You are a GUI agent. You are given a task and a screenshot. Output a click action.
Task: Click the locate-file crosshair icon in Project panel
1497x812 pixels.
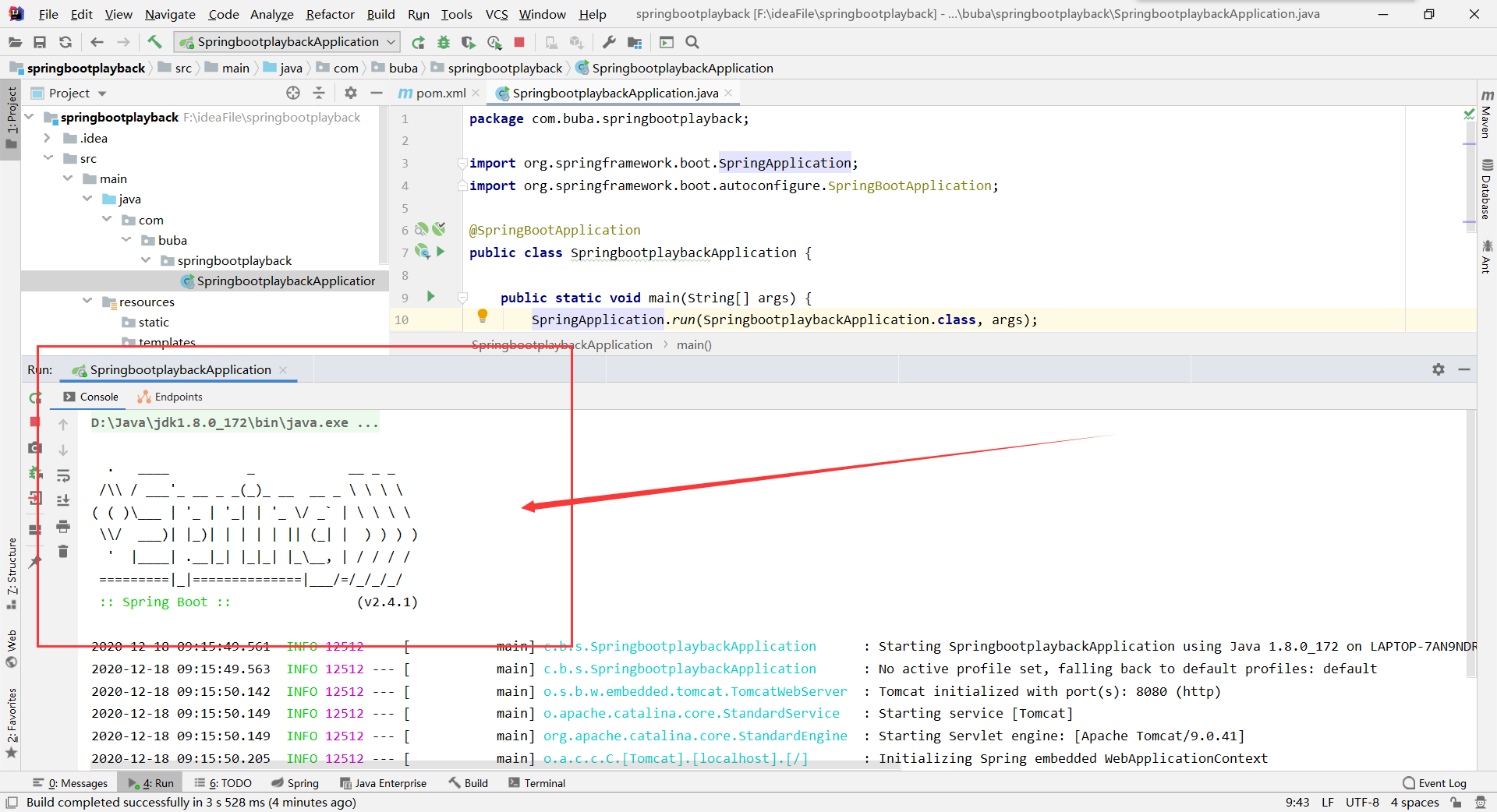(293, 93)
